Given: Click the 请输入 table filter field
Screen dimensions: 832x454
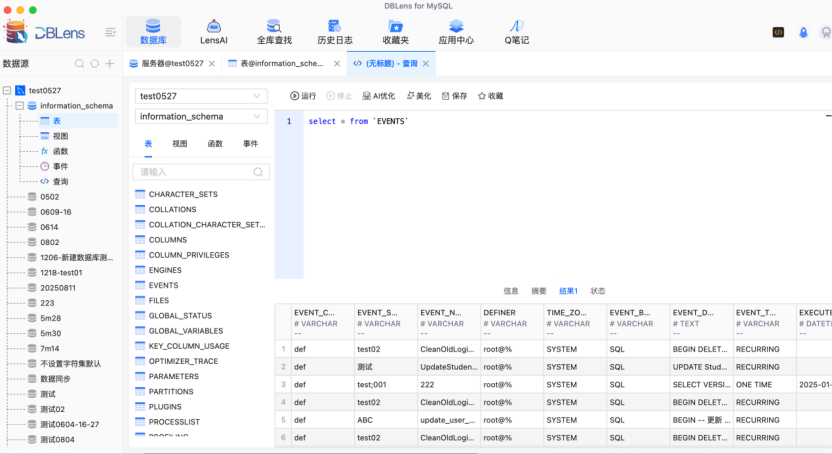Looking at the screenshot, I should [x=201, y=172].
